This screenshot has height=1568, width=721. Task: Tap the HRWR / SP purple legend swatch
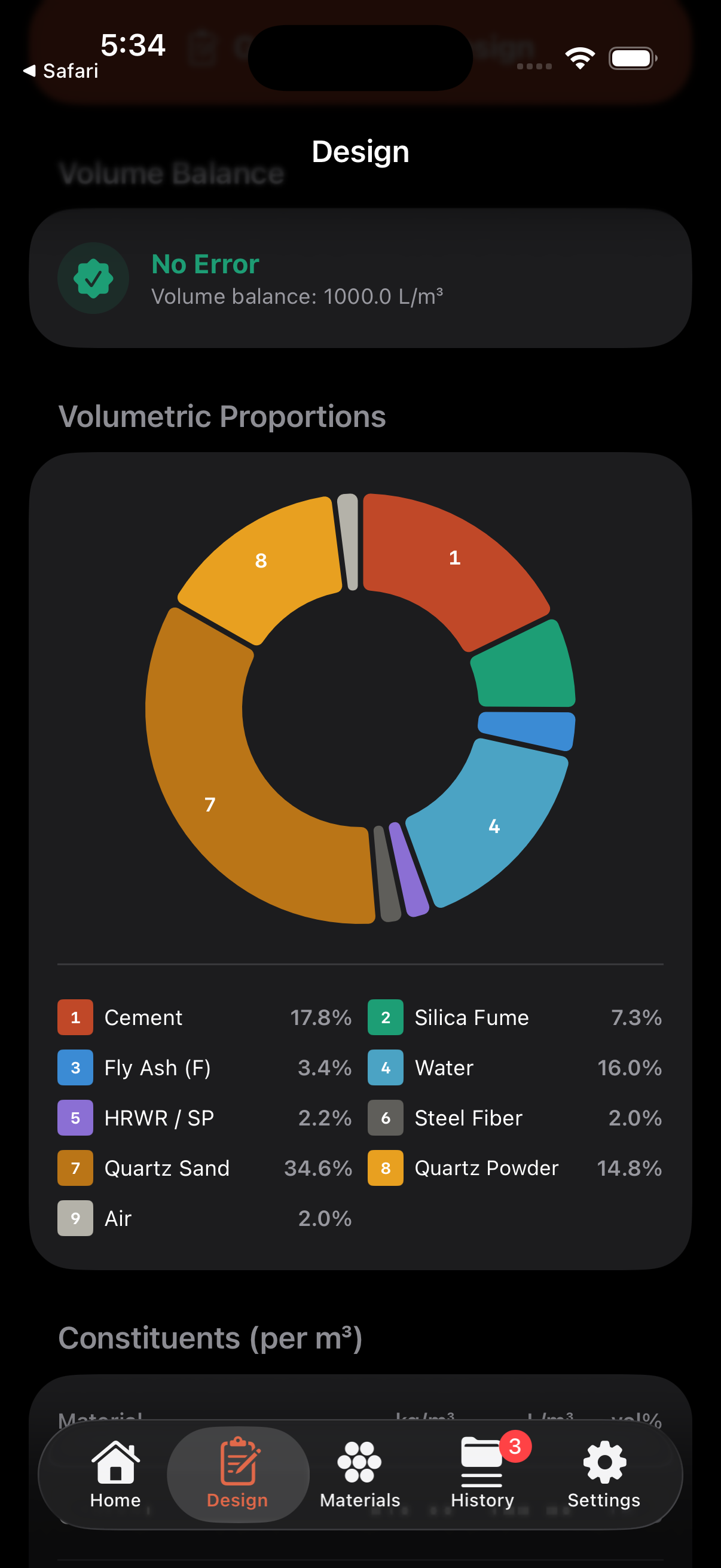click(x=75, y=1118)
